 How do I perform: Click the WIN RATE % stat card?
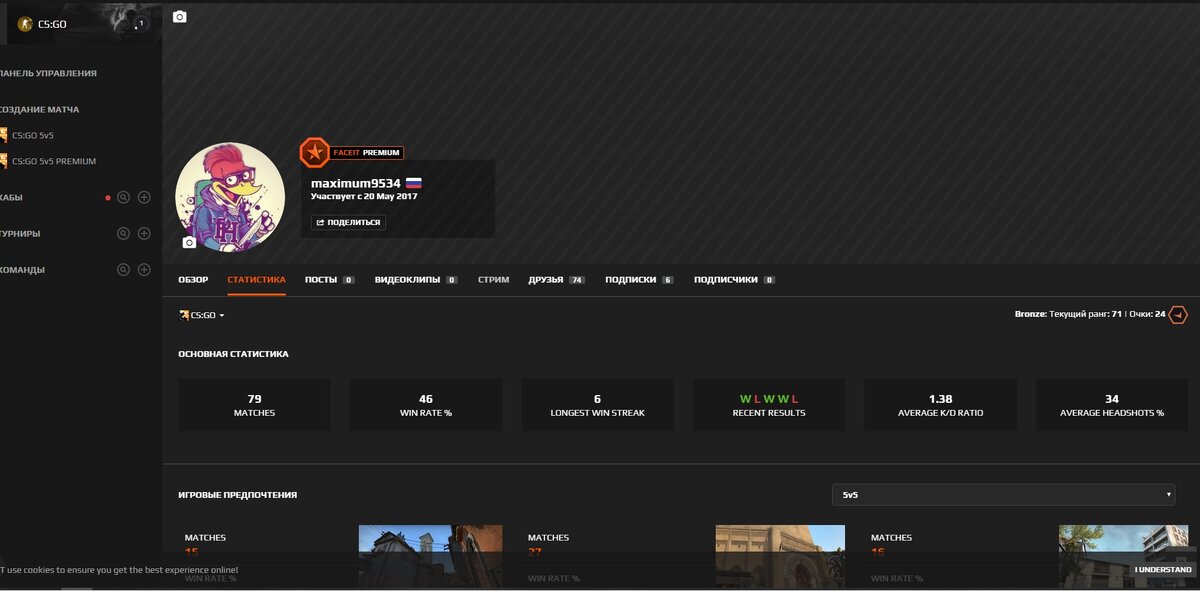[x=426, y=404]
